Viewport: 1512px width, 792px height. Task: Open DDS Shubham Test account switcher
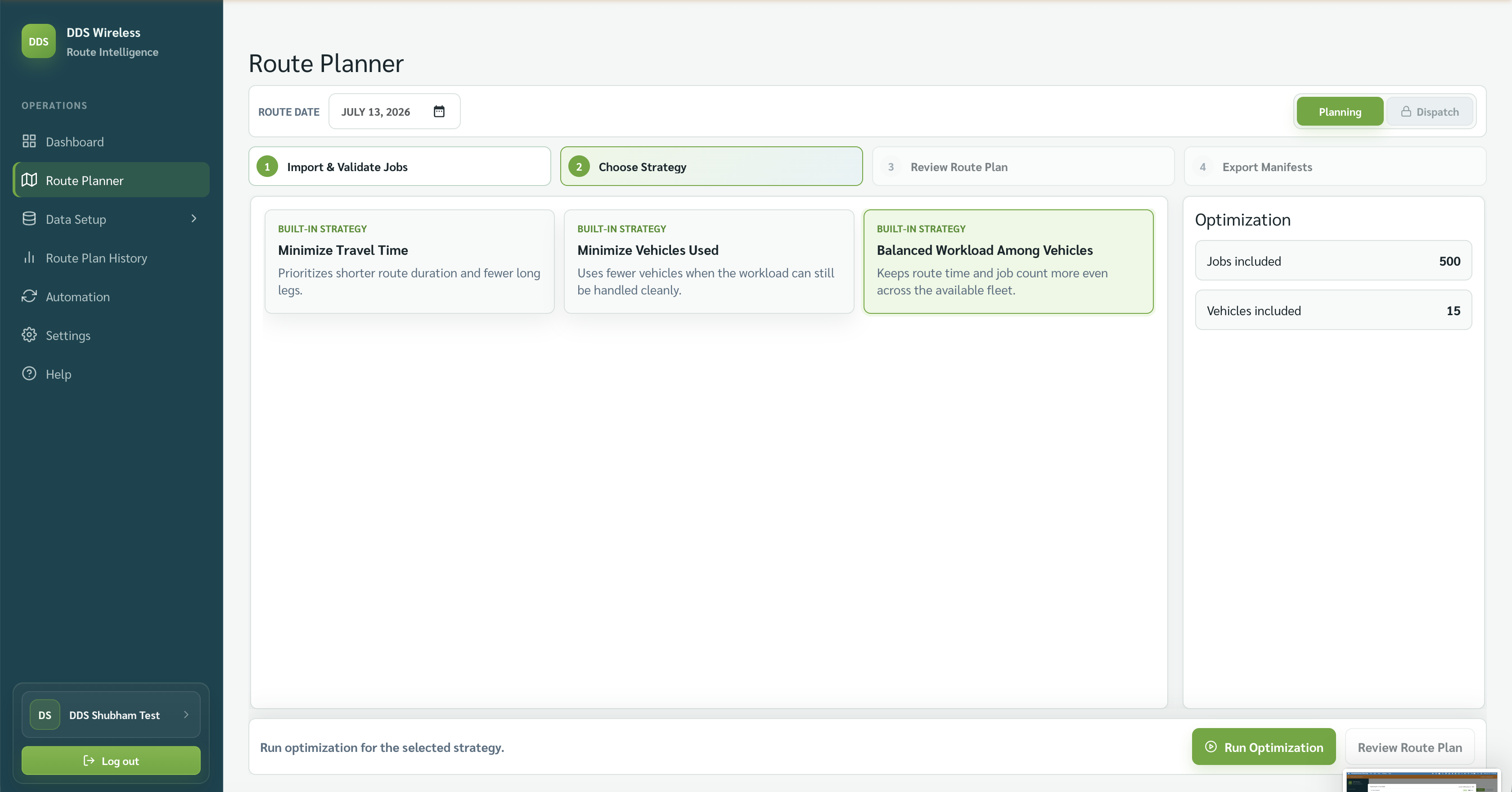coord(111,715)
